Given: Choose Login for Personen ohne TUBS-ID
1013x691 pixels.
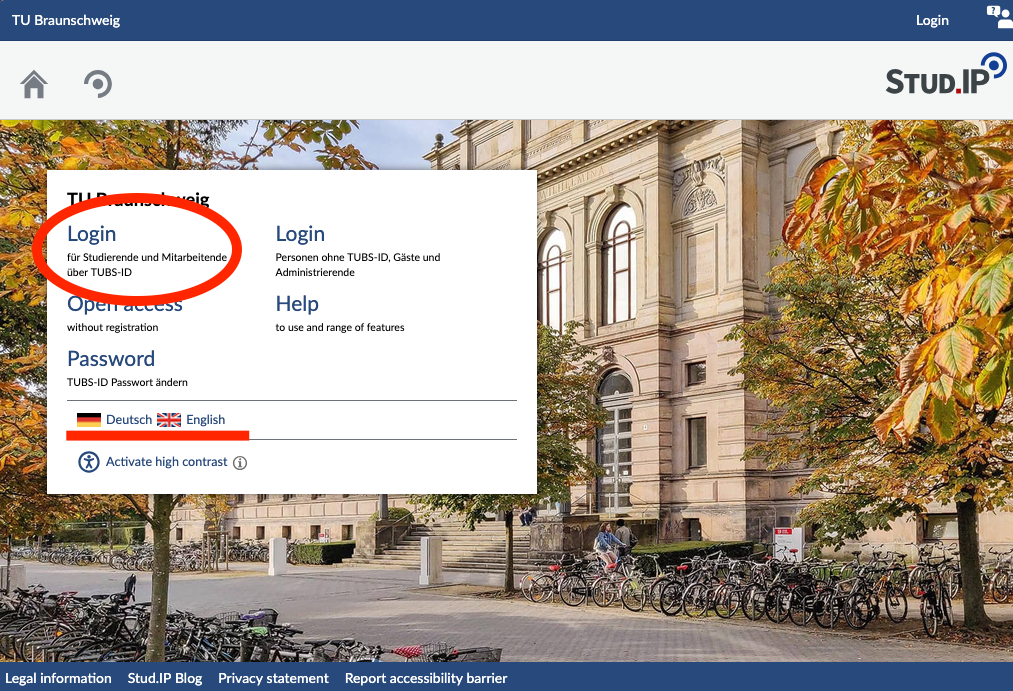Looking at the screenshot, I should (300, 234).
